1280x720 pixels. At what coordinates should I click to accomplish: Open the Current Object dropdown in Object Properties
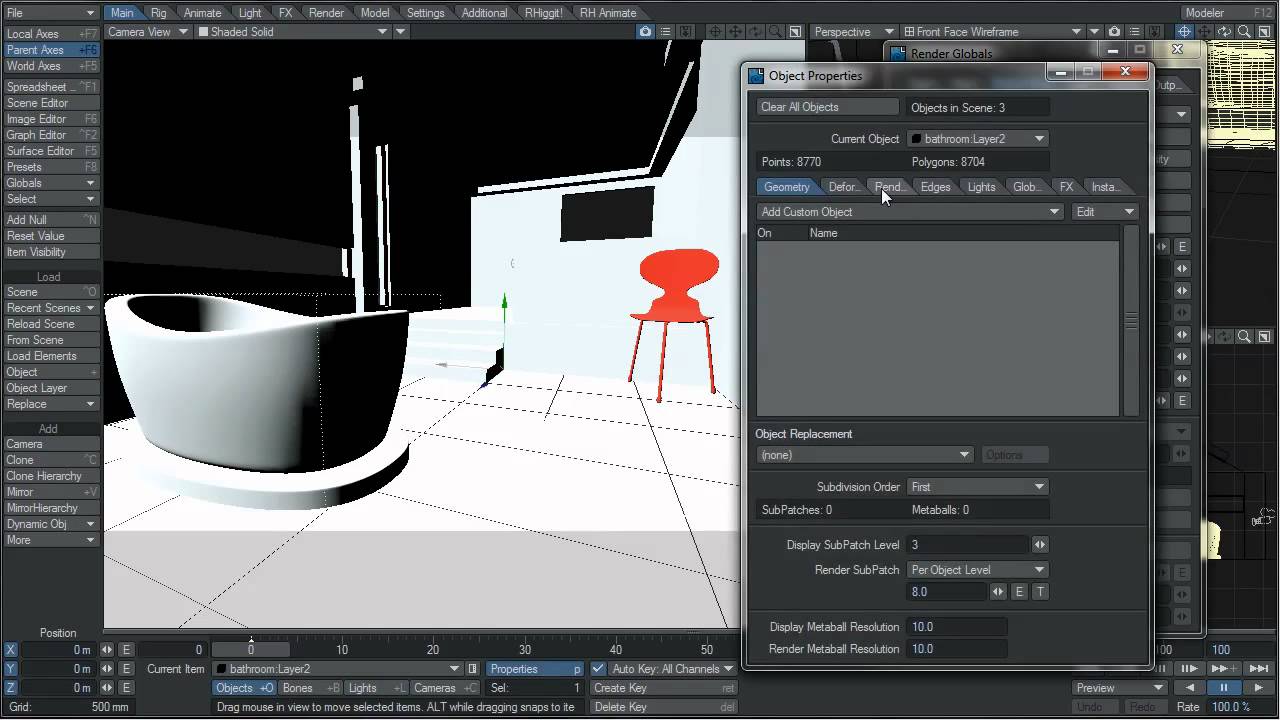click(978, 139)
